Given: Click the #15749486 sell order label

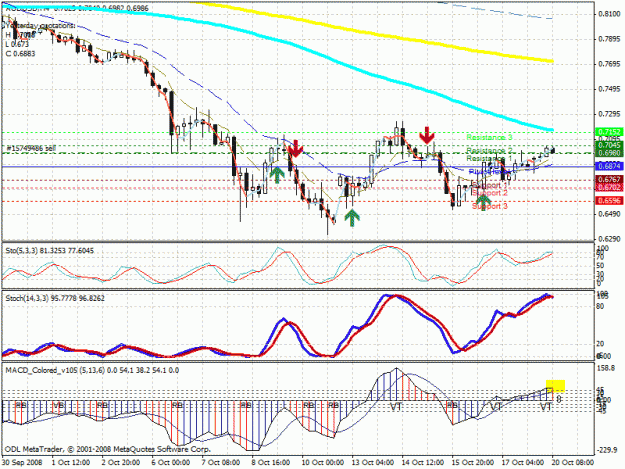Looking at the screenshot, I should pos(31,148).
